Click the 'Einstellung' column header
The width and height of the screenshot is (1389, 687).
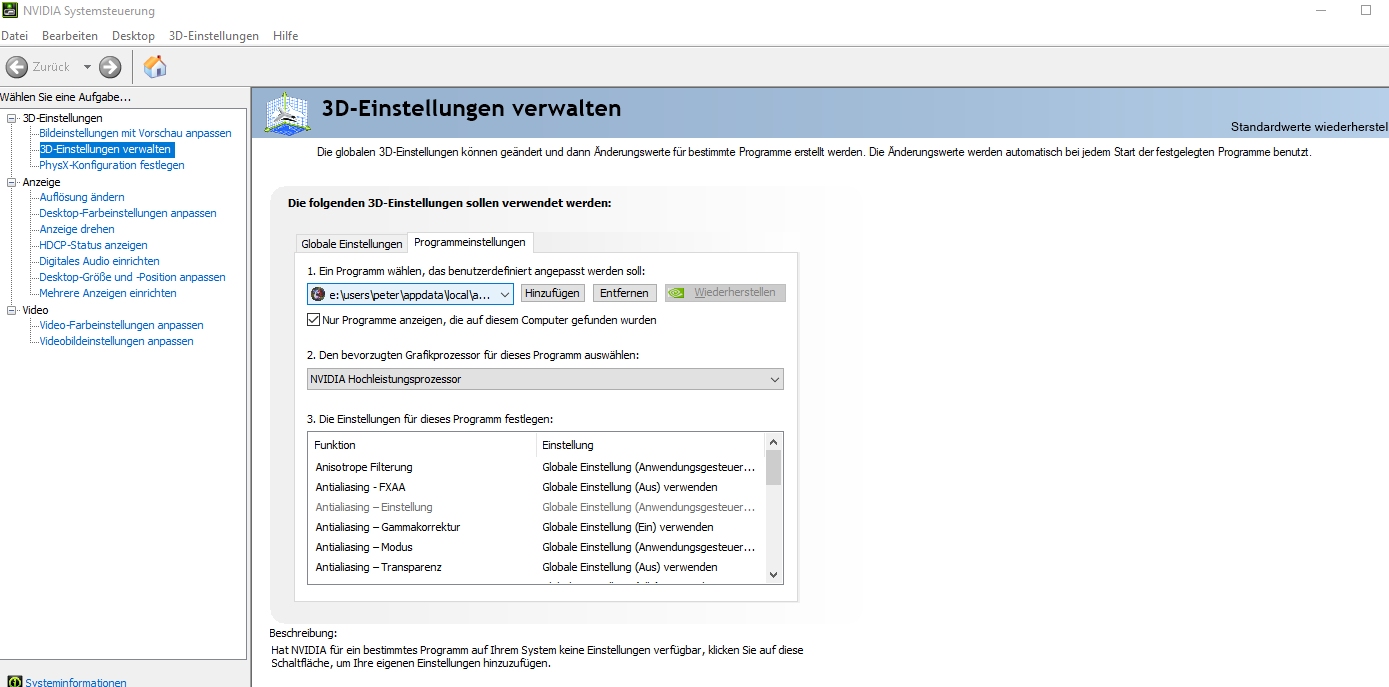click(x=651, y=445)
